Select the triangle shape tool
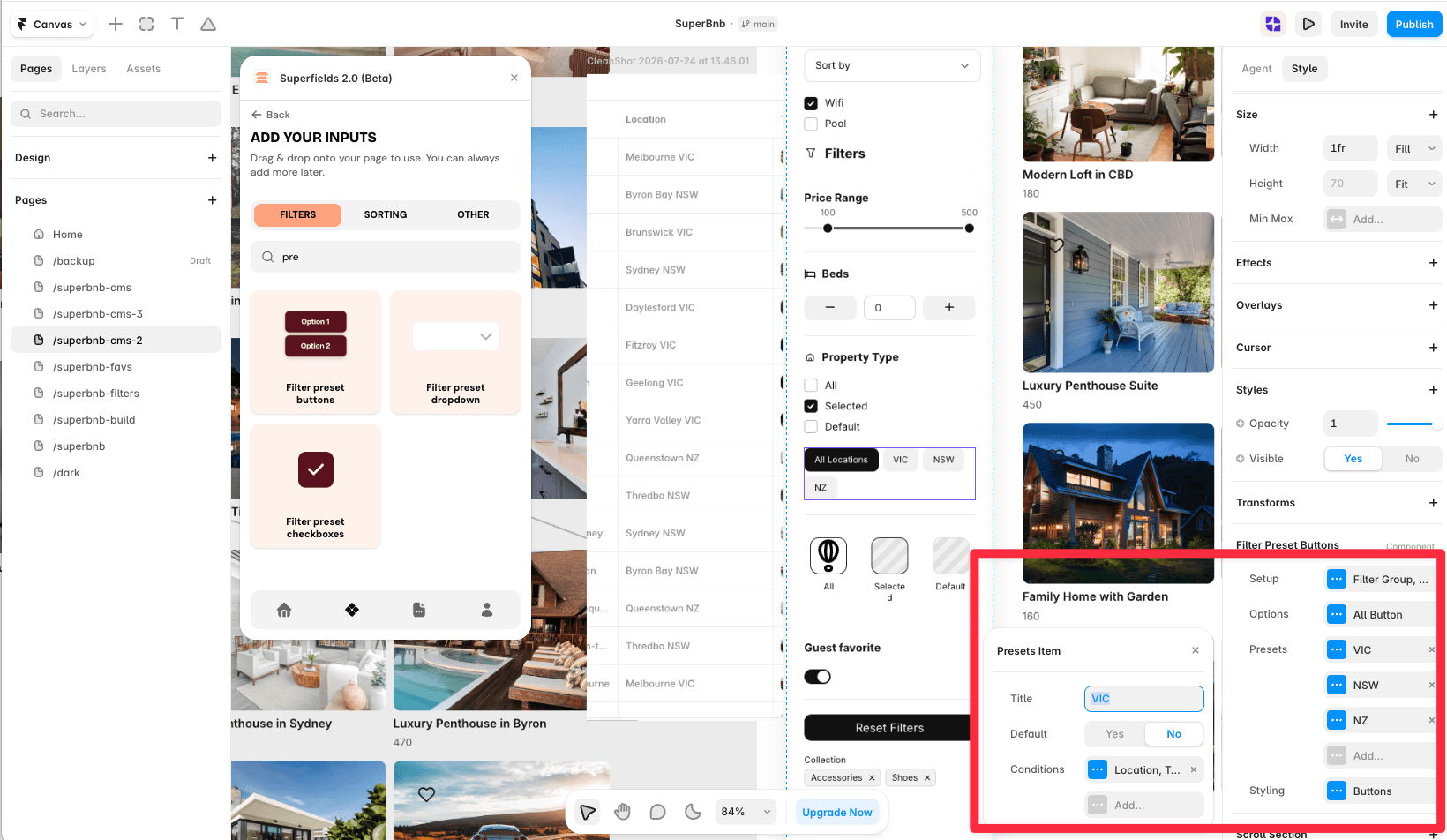Viewport: 1447px width, 840px height. pos(208,24)
